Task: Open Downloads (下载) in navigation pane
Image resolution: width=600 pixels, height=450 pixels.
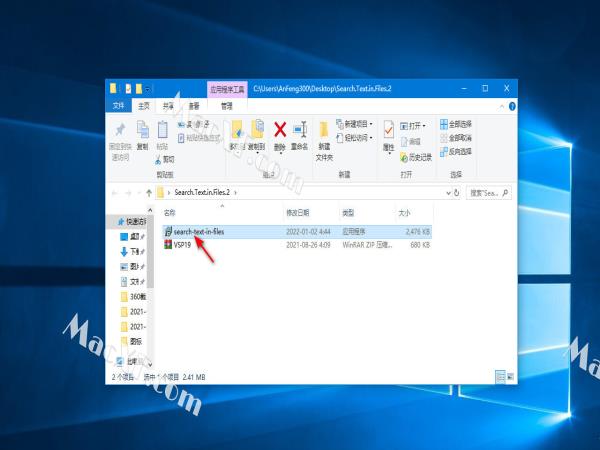Action: [132, 252]
